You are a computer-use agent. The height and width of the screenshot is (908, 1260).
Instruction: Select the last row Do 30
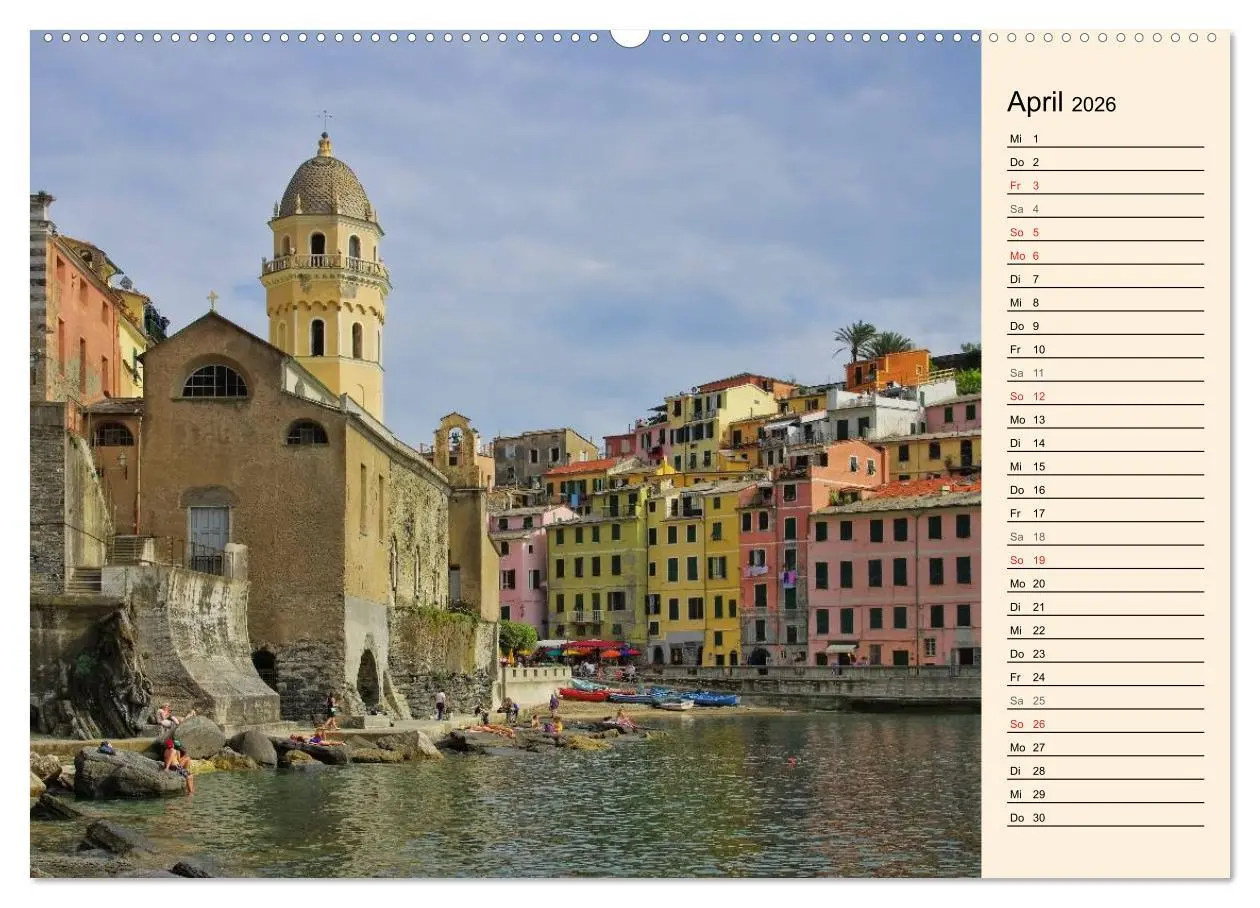[1104, 818]
